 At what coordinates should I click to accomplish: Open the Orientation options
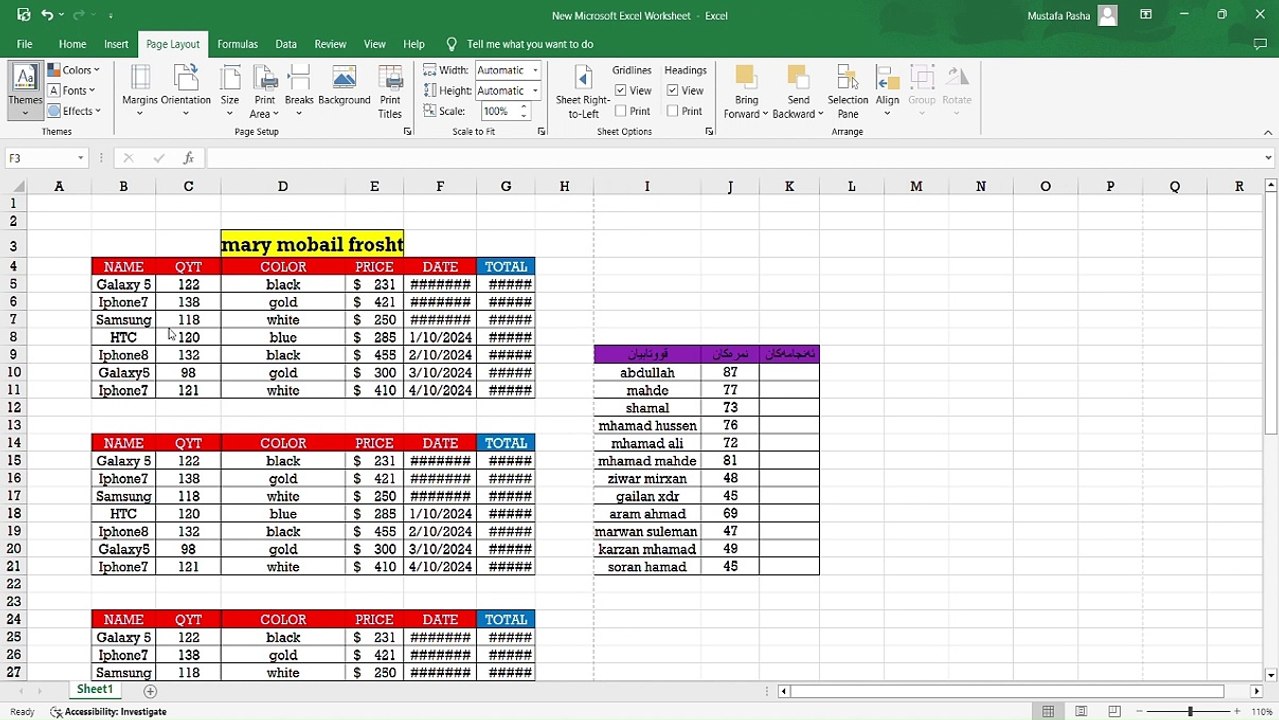tap(186, 90)
